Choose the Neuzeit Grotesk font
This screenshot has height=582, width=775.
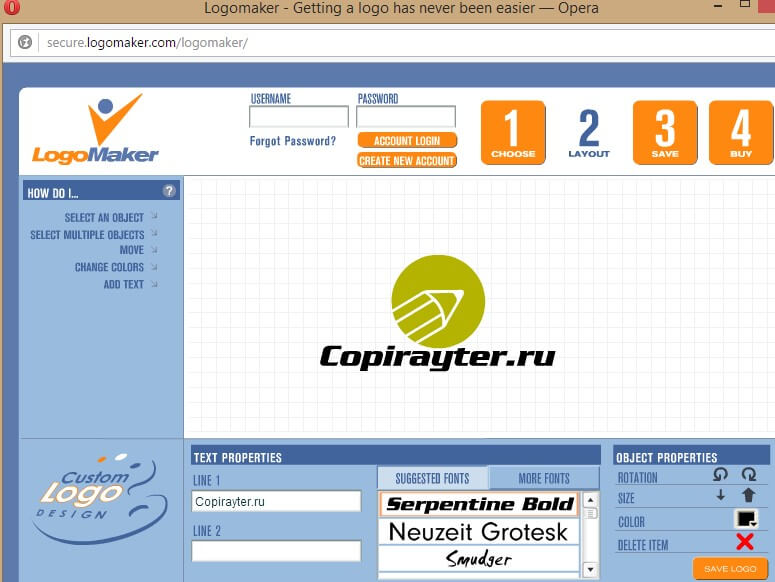(x=479, y=532)
